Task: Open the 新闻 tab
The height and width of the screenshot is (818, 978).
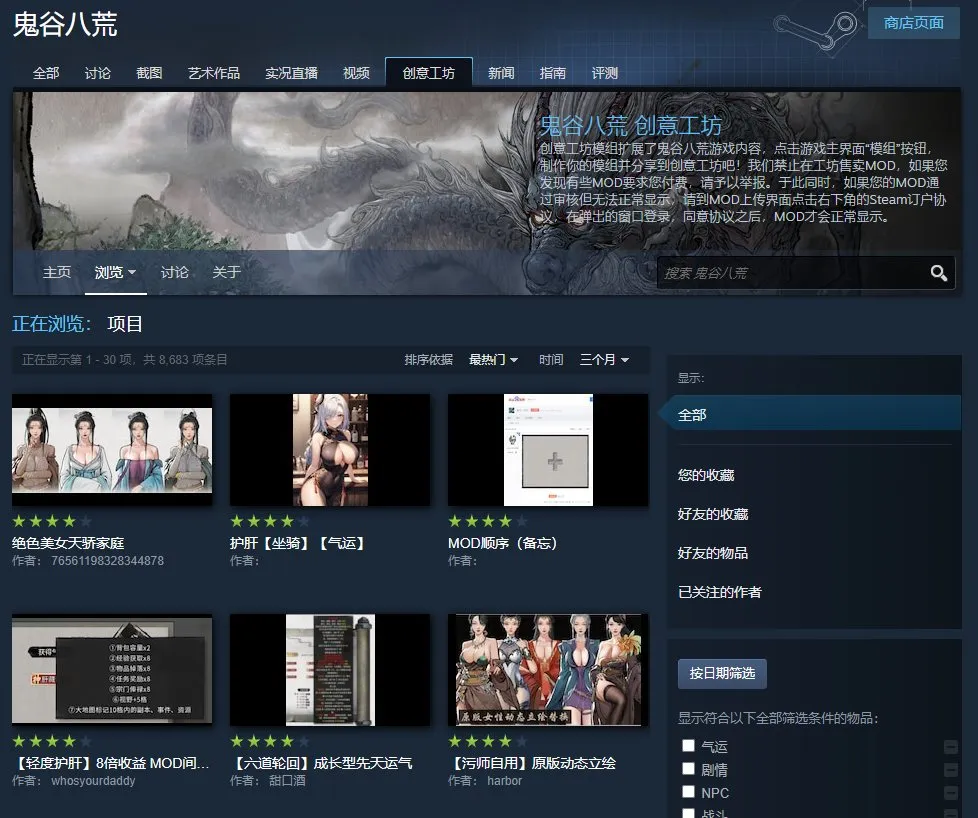Action: [x=501, y=73]
